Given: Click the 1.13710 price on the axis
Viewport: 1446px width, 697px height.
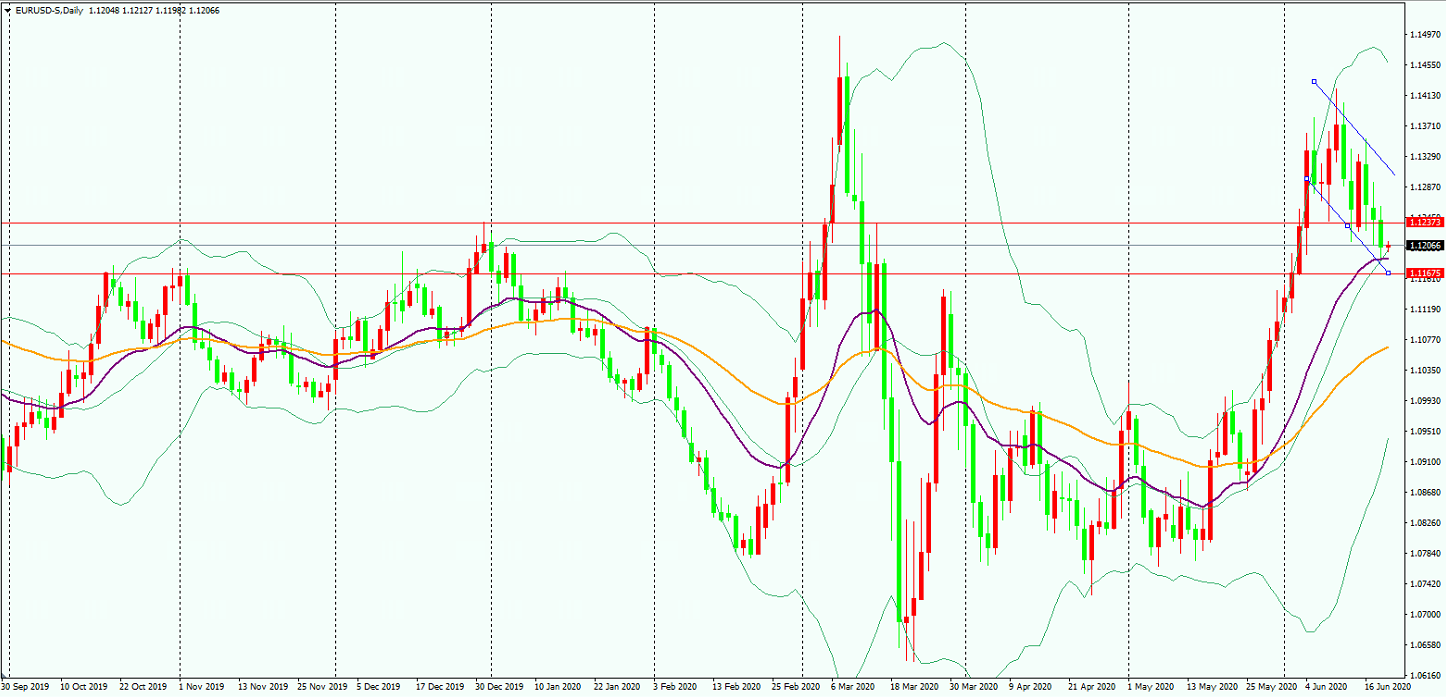Looking at the screenshot, I should click(x=1425, y=127).
